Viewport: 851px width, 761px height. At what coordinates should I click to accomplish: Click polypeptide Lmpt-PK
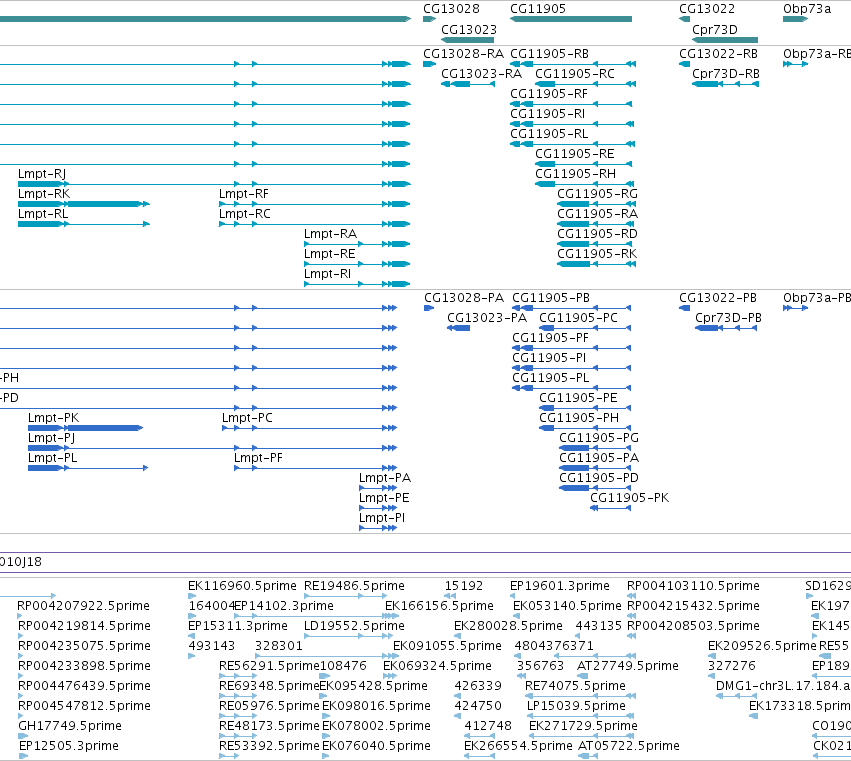click(54, 418)
